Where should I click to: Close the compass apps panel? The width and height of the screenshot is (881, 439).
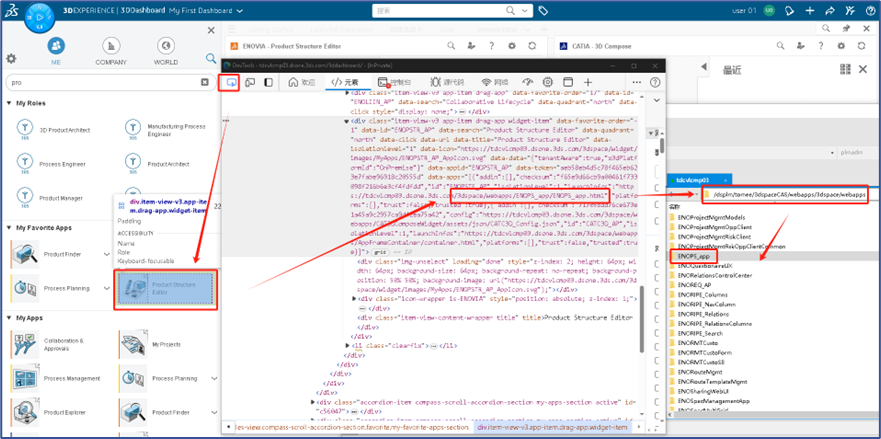(x=211, y=30)
